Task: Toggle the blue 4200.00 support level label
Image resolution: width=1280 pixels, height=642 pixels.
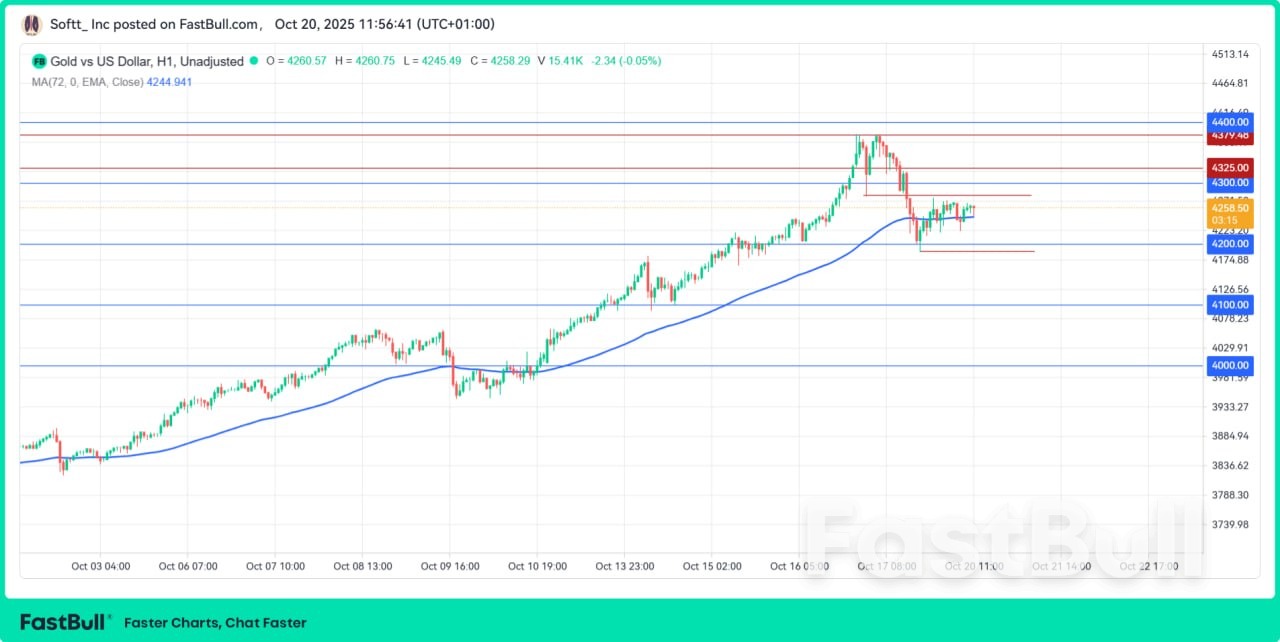Action: point(1229,243)
